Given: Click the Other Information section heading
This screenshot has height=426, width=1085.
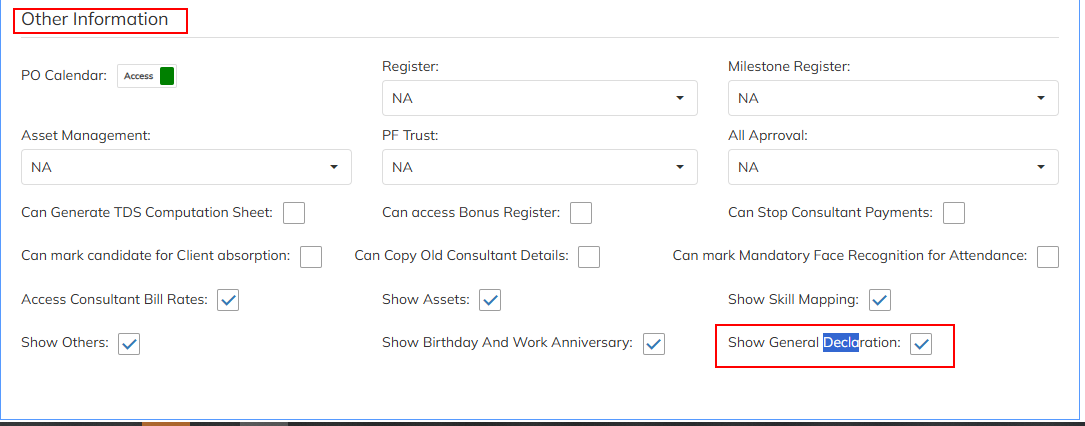Looking at the screenshot, I should coord(95,19).
